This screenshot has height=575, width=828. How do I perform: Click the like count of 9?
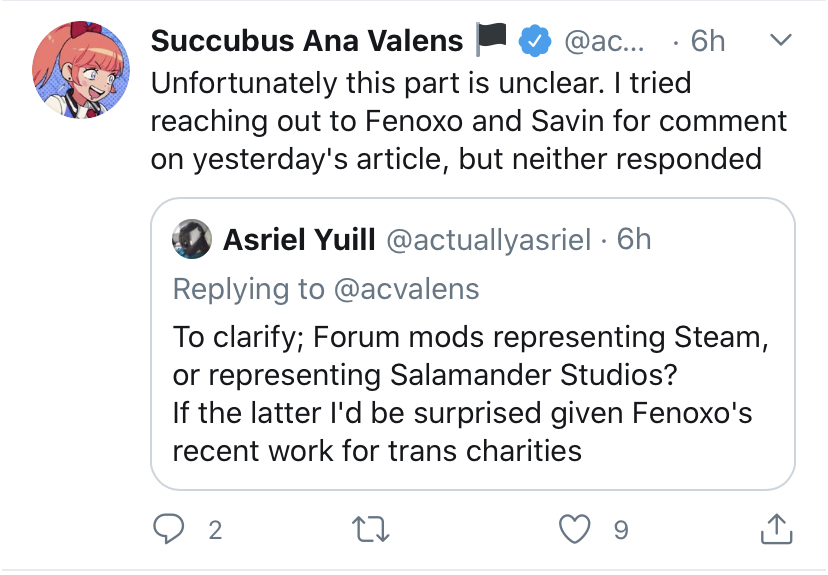[x=620, y=530]
